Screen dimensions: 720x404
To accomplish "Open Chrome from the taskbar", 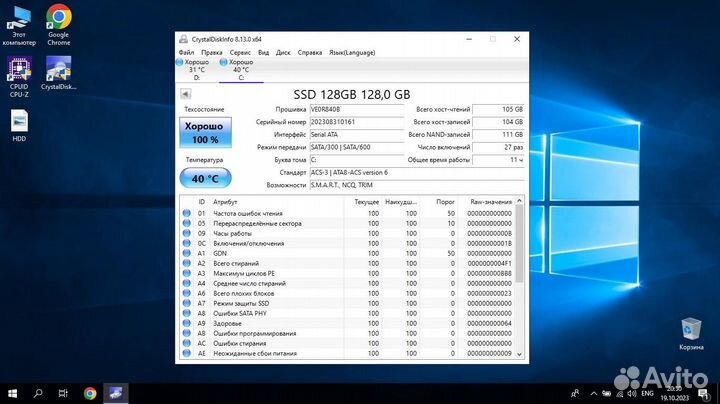I will pyautogui.click(x=90, y=393).
